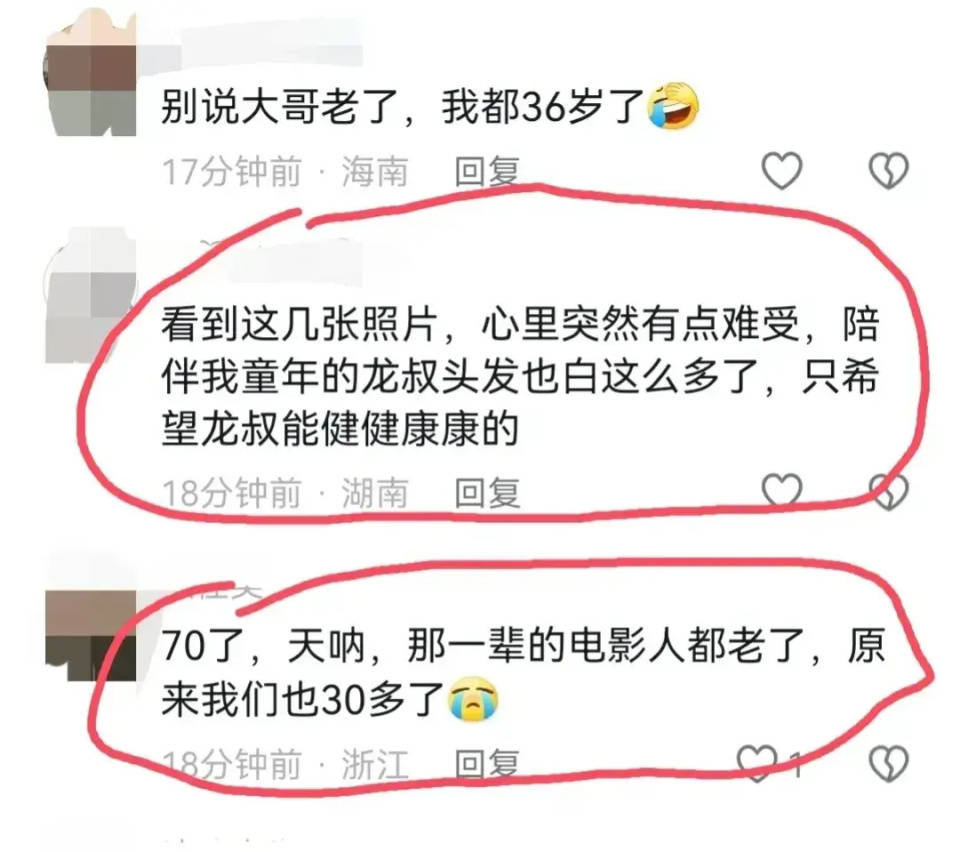
Task: Tap the laughing-tears emoji after 36岁了
Action: tap(674, 105)
